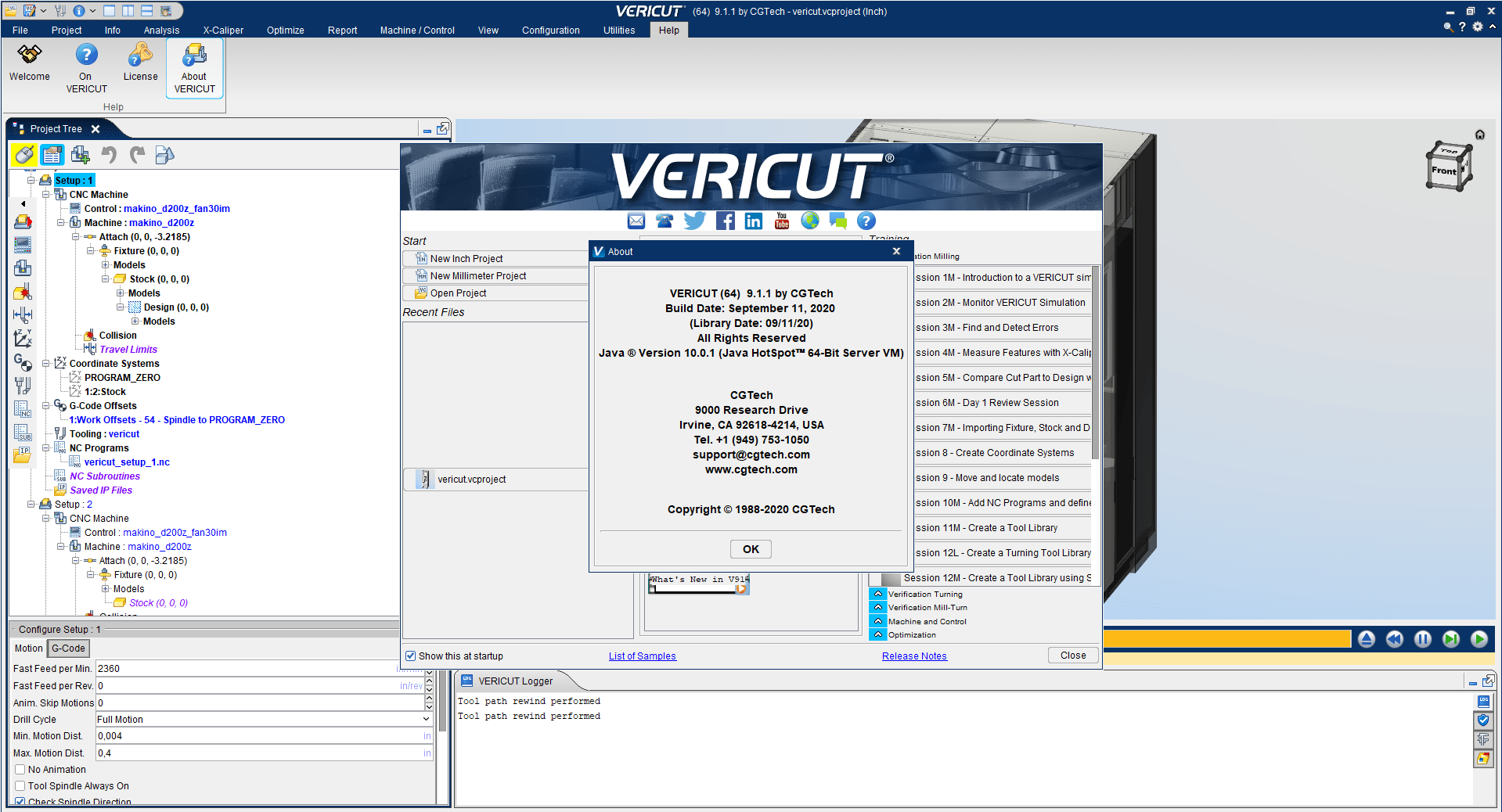Enable Tool Spindle Always On checkbox

coord(20,786)
